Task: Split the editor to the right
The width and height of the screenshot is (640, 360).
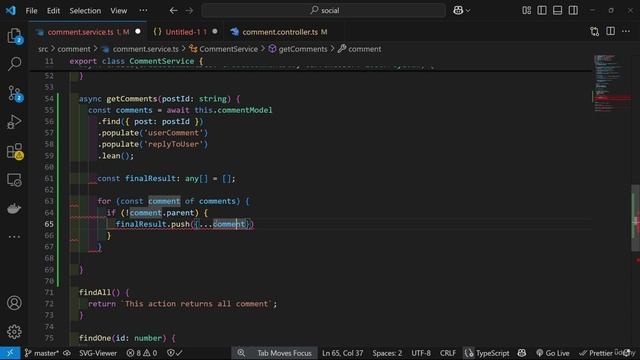Action: click(x=611, y=31)
